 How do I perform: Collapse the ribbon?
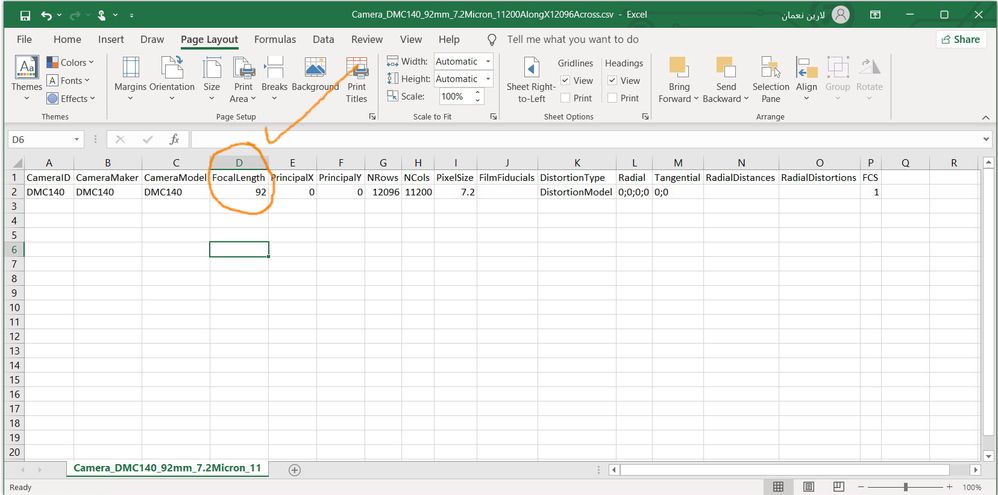[x=986, y=118]
